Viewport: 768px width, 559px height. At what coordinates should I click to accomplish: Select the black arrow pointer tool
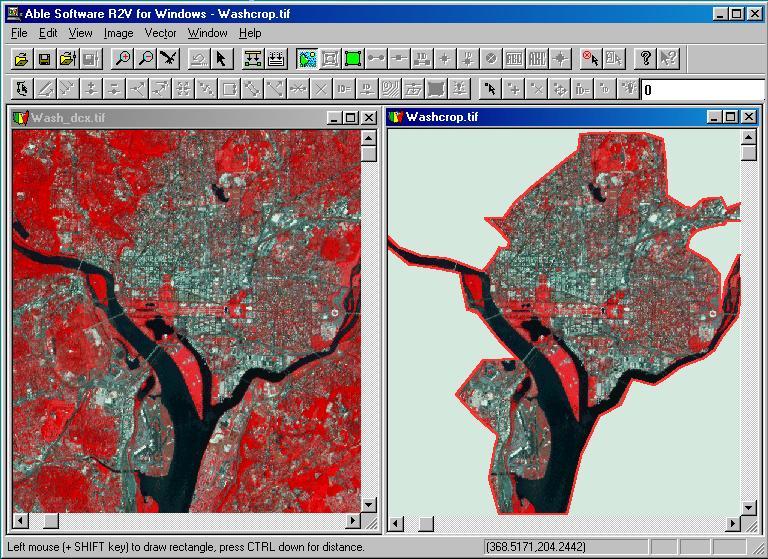pos(221,59)
